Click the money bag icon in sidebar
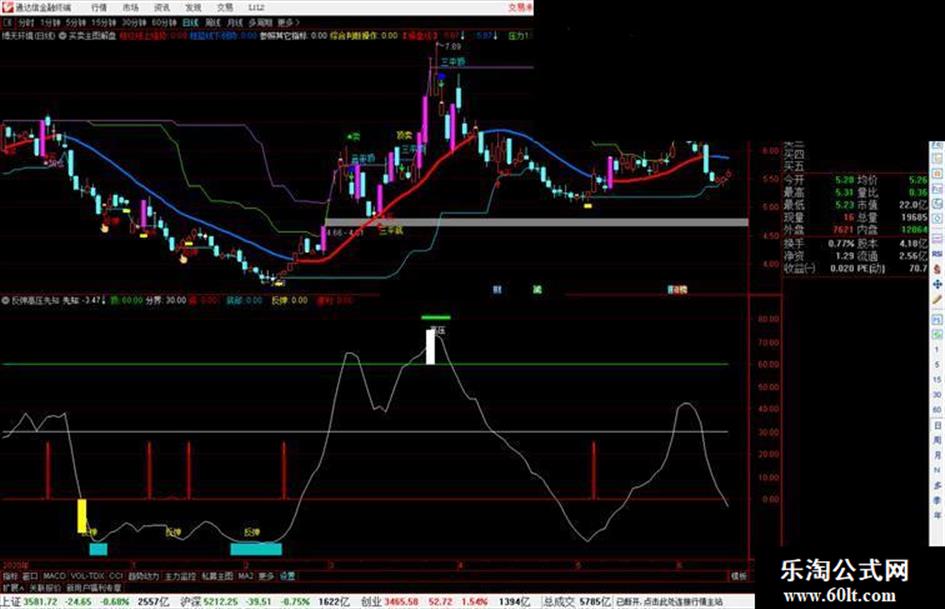Image resolution: width=945 pixels, height=609 pixels. pos(937,269)
